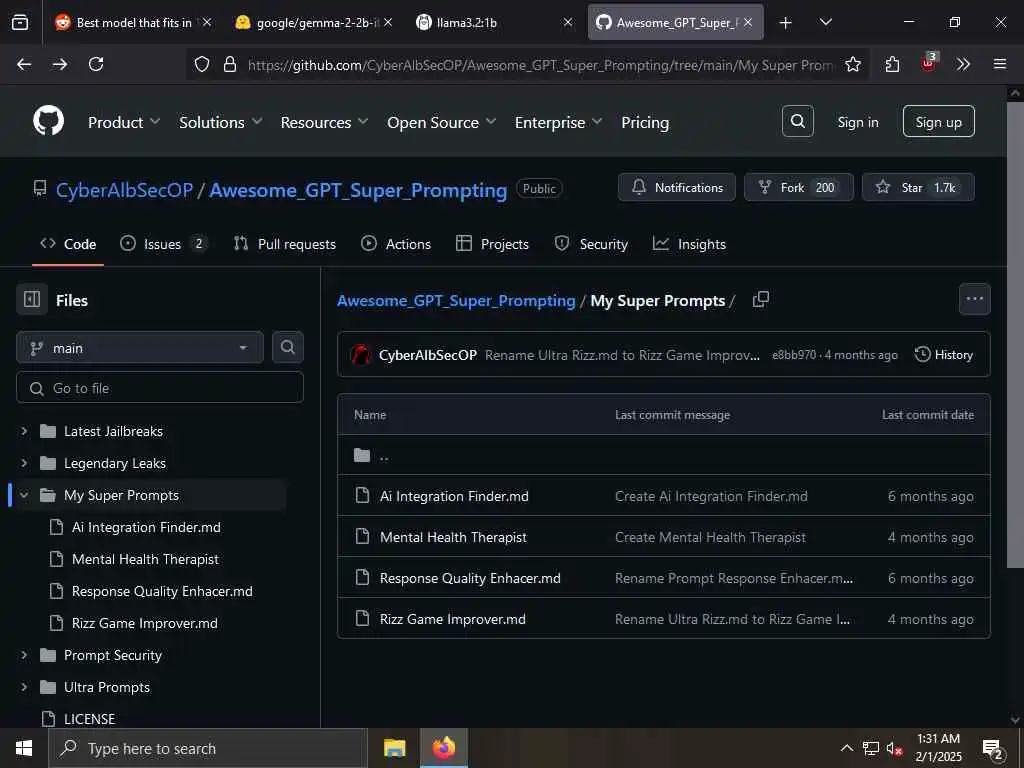The width and height of the screenshot is (1024, 768).
Task: Click the Windows taskbar search box
Action: point(208,748)
